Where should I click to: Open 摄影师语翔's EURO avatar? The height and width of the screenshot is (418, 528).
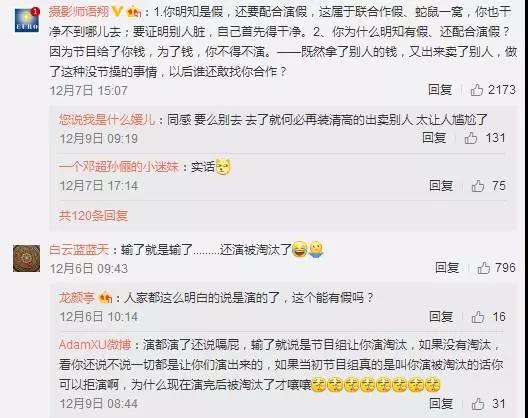click(27, 20)
